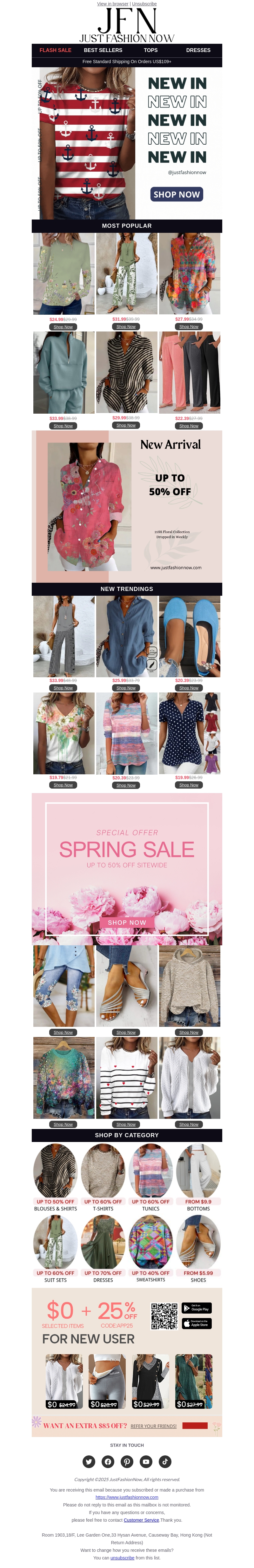This screenshot has height=1568, width=254.
Task: Select the DRESSES navigation item
Action: (198, 50)
